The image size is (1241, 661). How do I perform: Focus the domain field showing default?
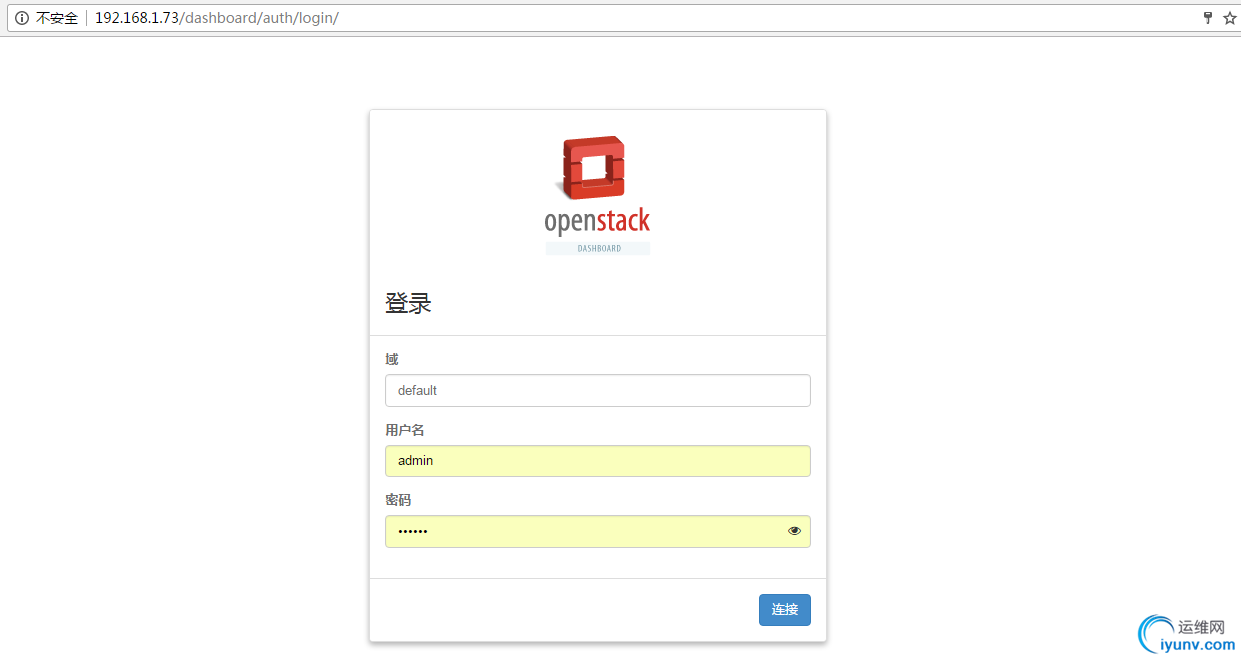point(598,391)
